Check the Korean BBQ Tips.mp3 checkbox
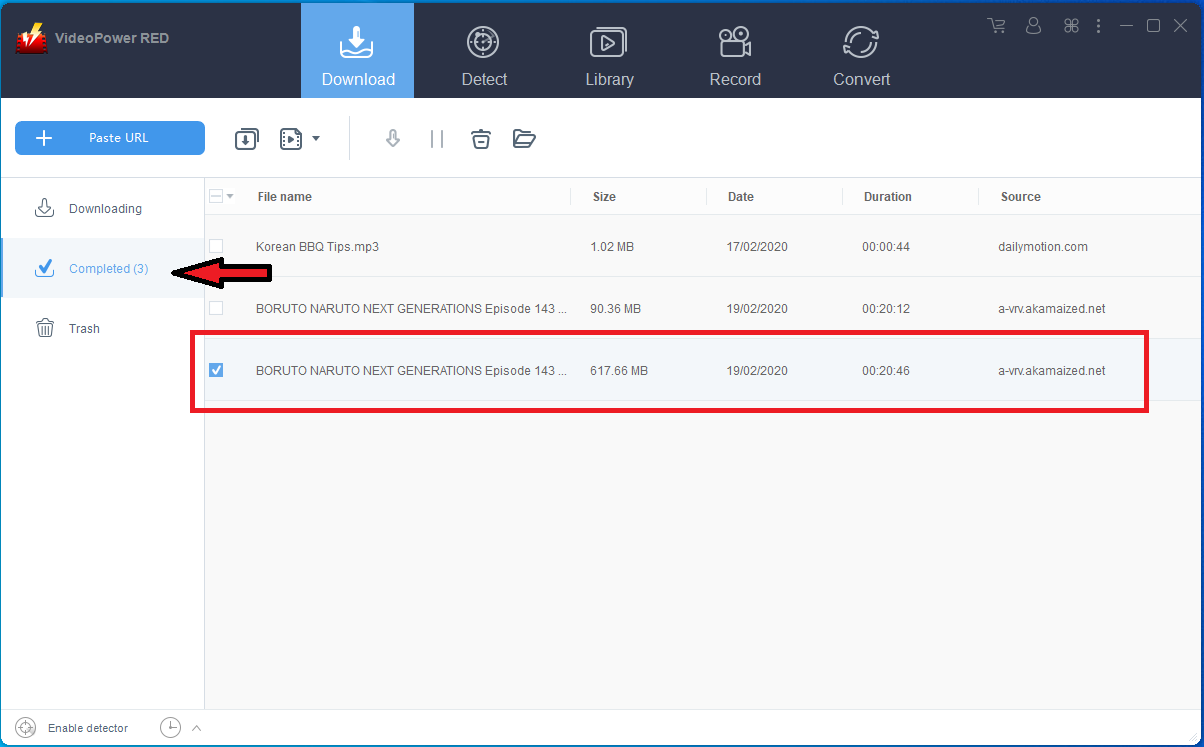Screen dimensions: 1204x747 click(216, 247)
